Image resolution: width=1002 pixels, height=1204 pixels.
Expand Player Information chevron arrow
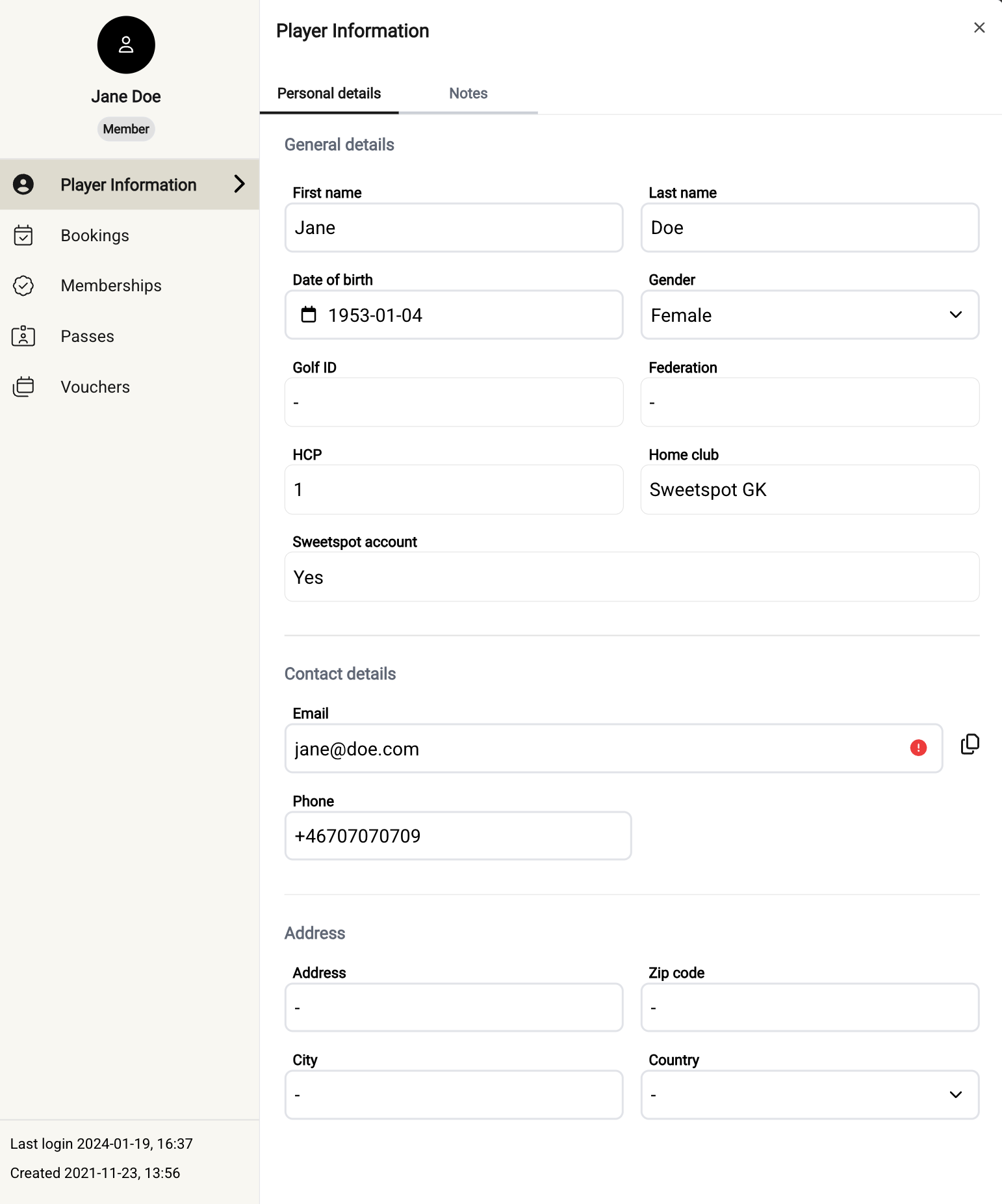click(239, 185)
